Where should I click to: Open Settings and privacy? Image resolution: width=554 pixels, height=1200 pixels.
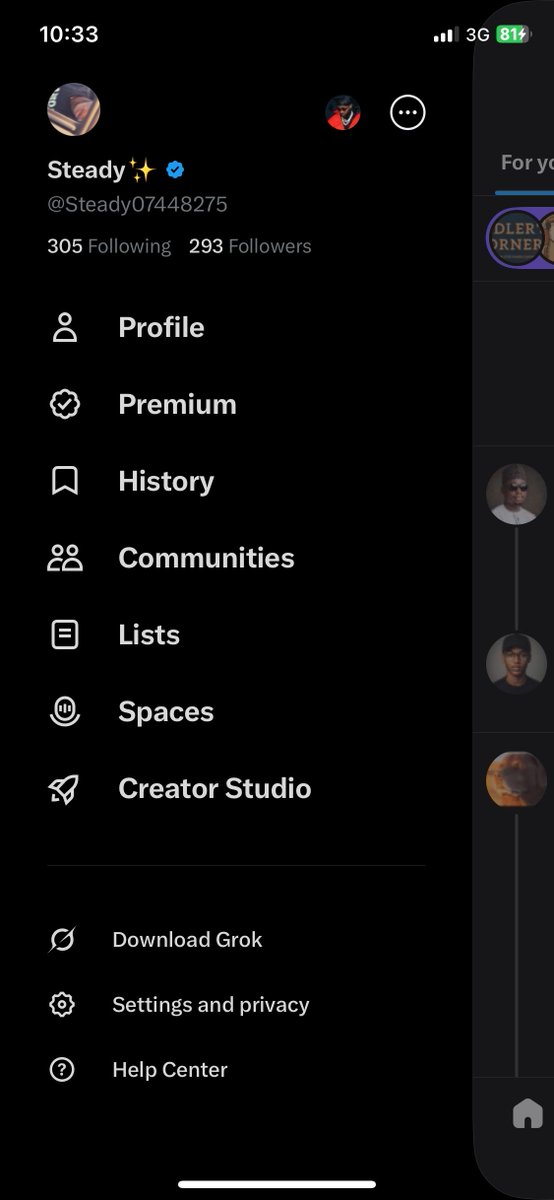[x=211, y=1005]
